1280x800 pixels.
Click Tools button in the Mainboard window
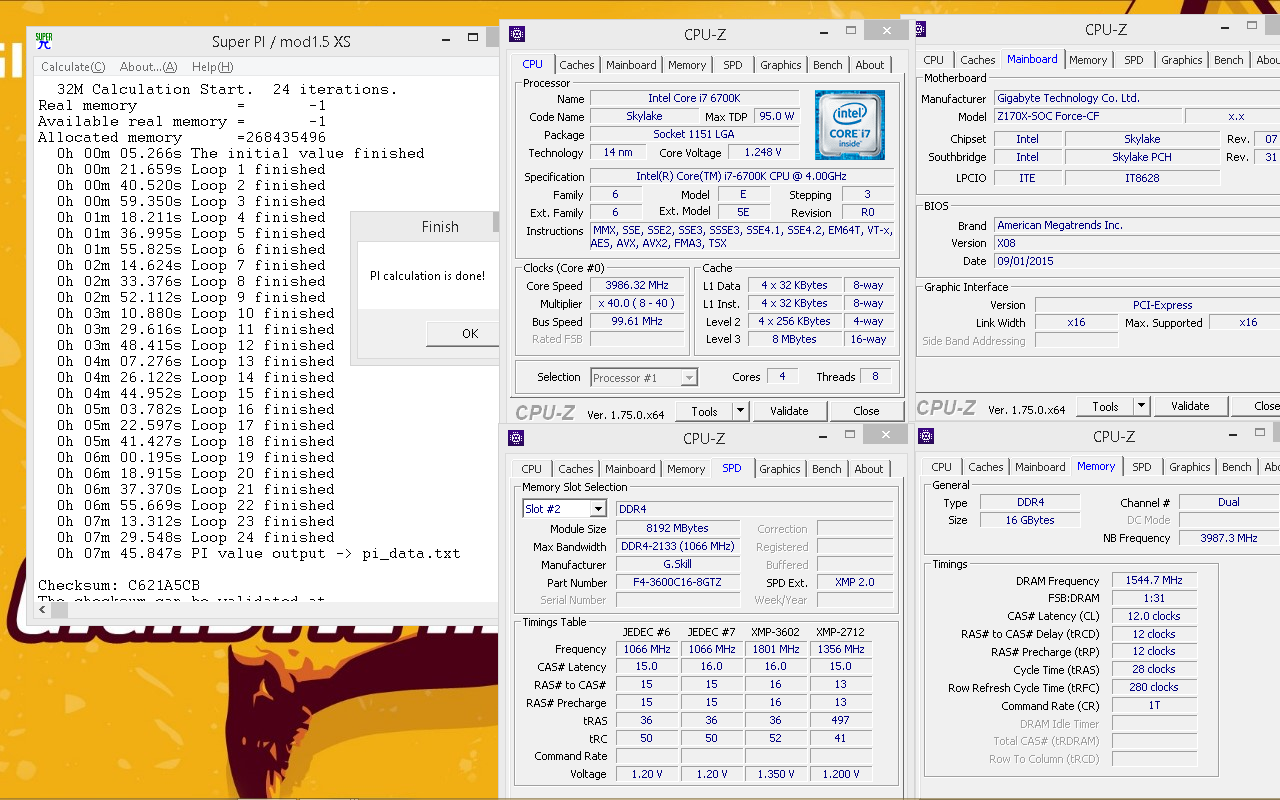point(1105,406)
